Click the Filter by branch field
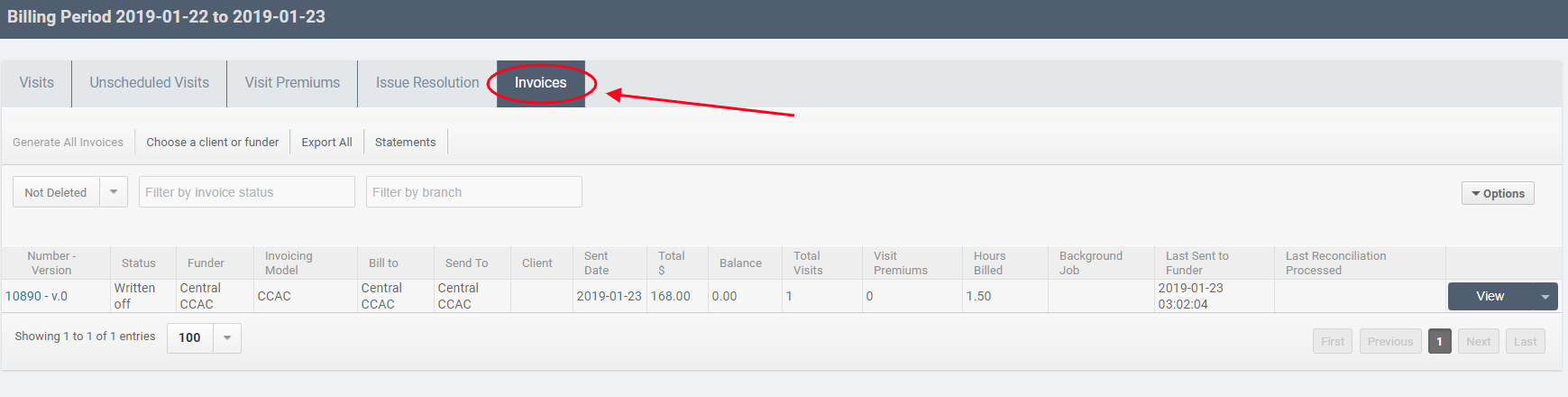 tap(473, 192)
